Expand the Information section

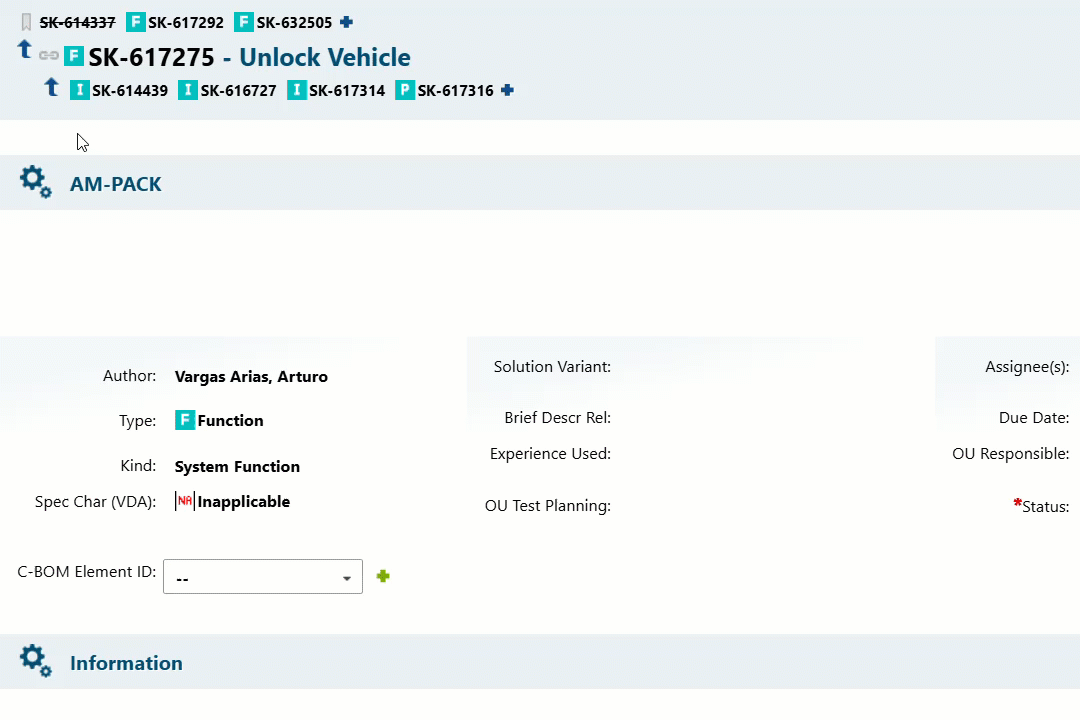[x=126, y=663]
